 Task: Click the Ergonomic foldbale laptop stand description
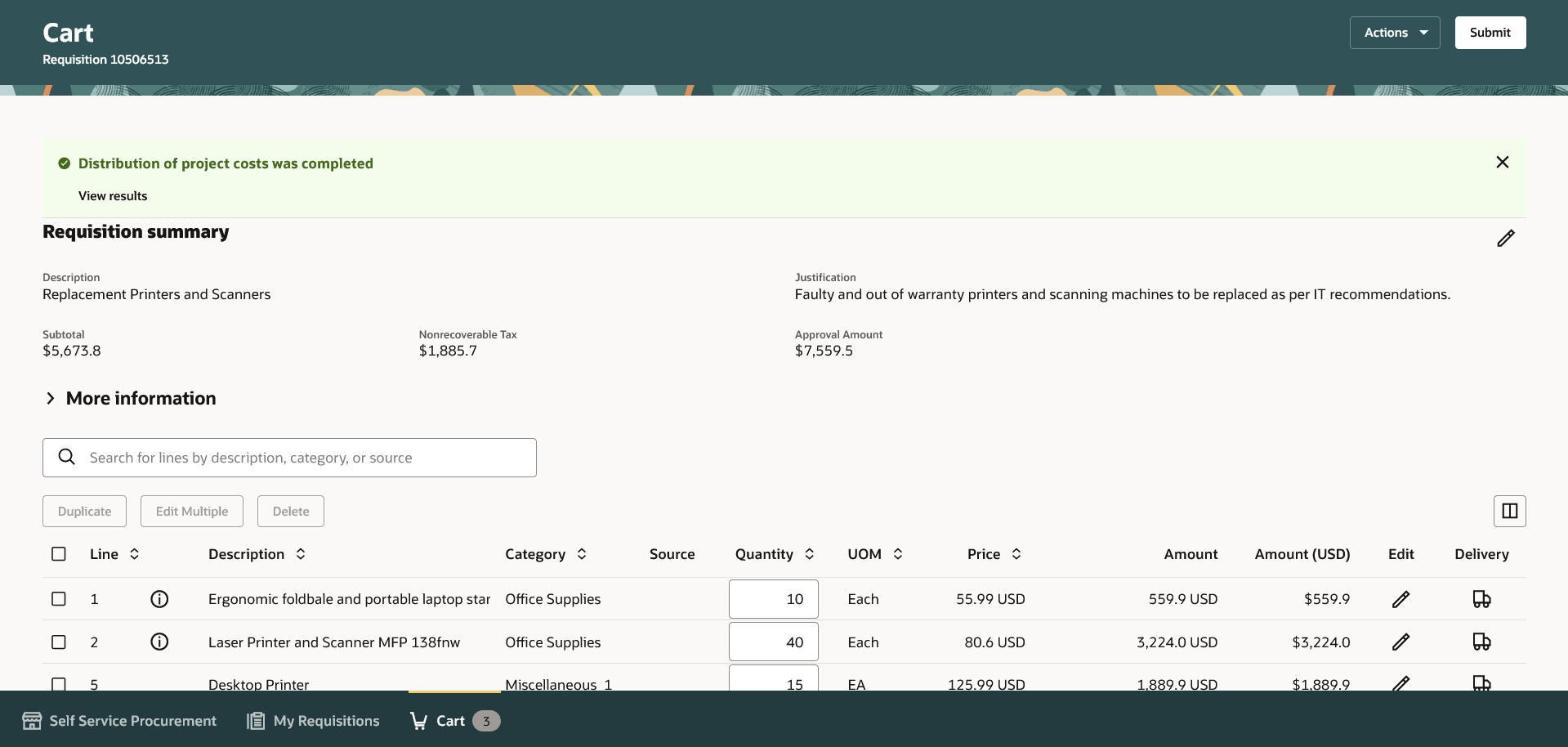349,599
